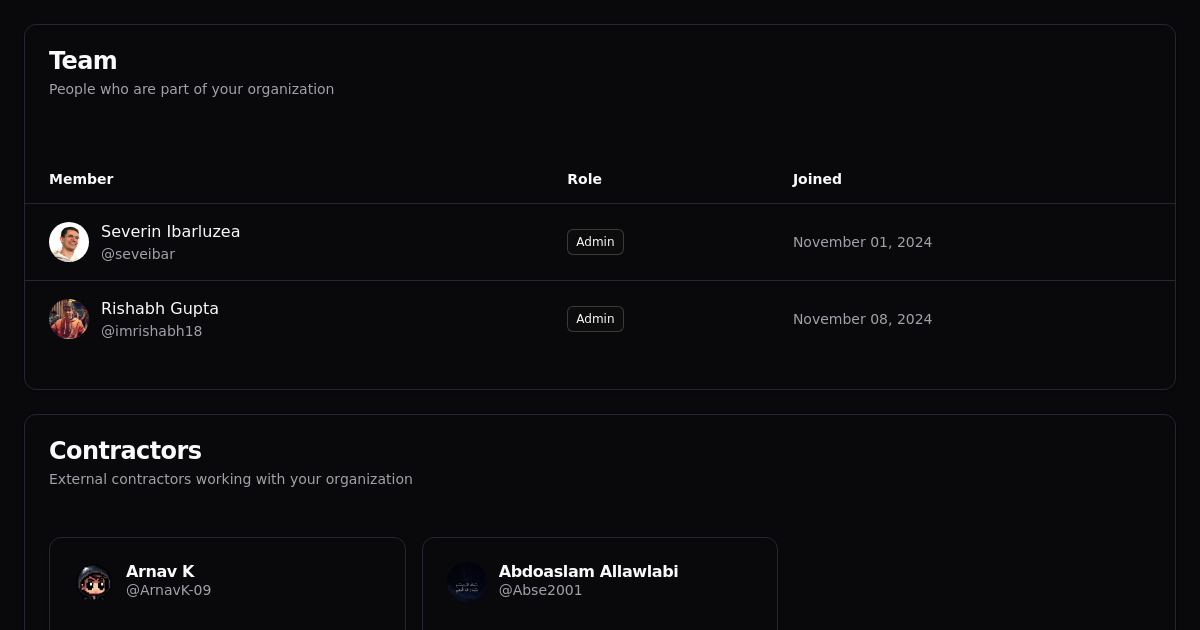Select the Joined column header
The image size is (1200, 630).
click(817, 179)
